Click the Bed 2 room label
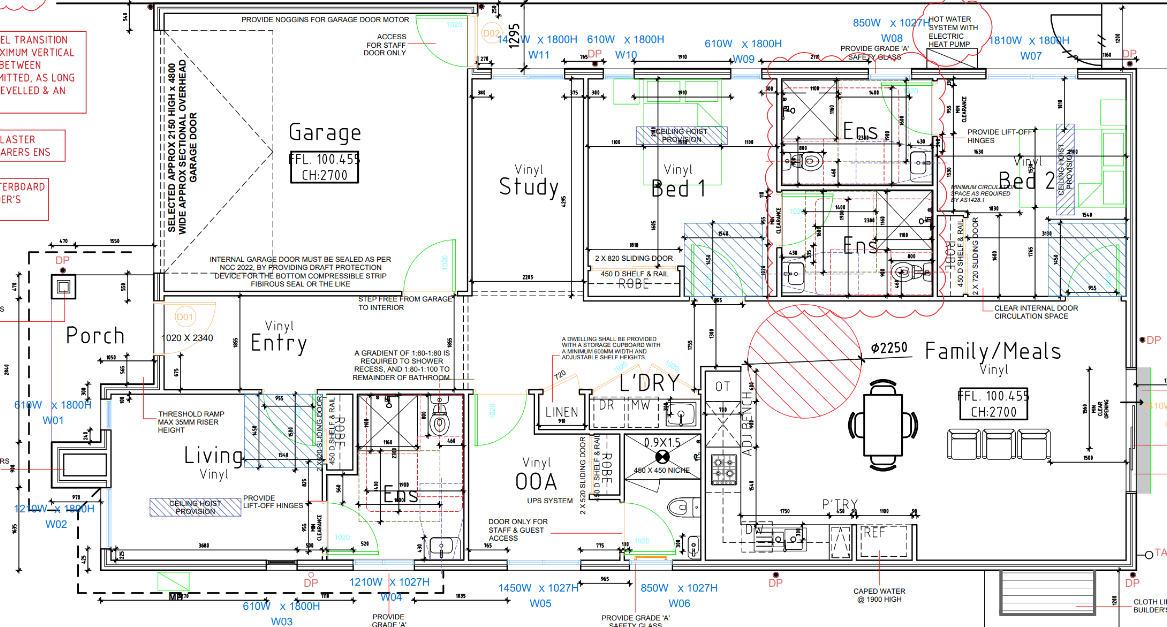1167x627 pixels. (x=1026, y=181)
